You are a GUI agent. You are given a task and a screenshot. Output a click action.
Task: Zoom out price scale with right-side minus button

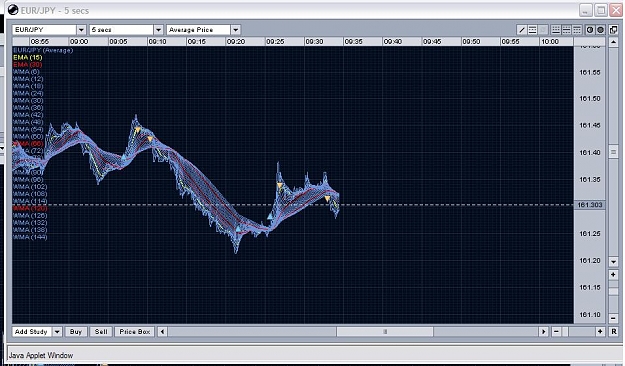coord(613,318)
